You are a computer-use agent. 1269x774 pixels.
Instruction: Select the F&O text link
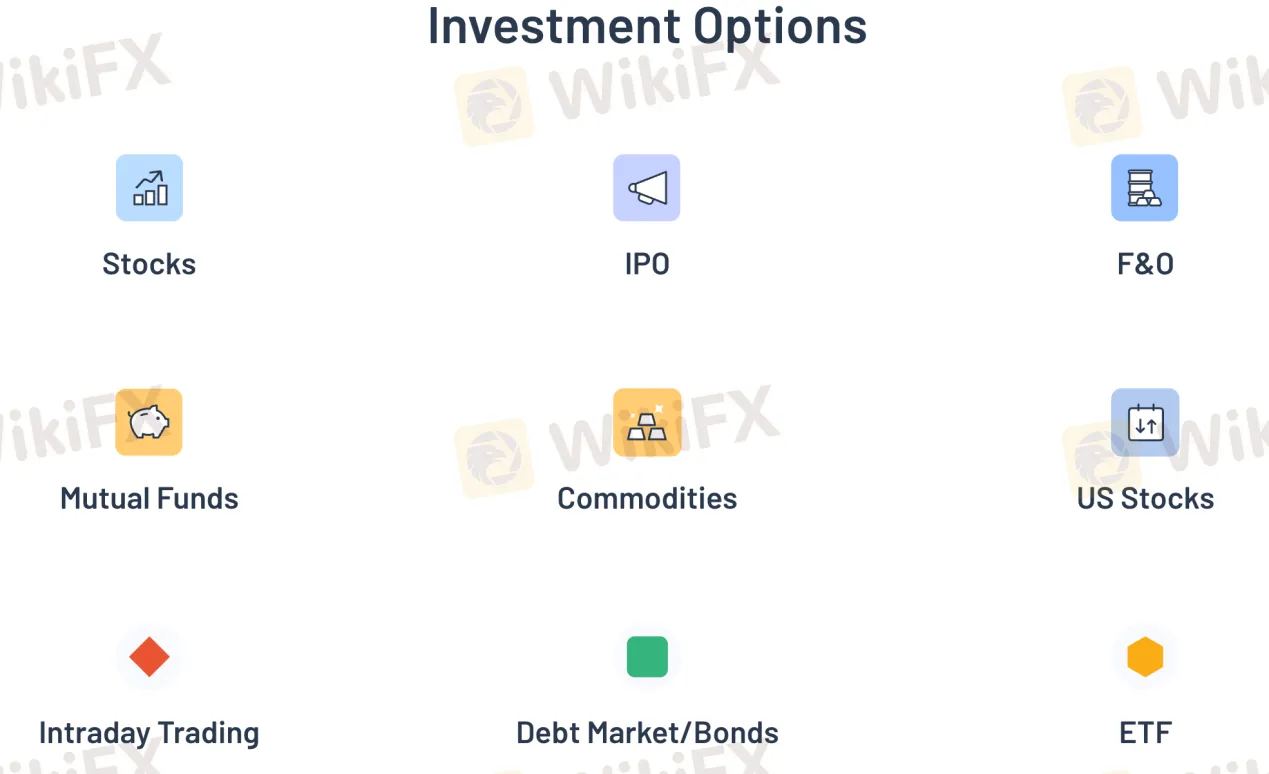click(1144, 264)
